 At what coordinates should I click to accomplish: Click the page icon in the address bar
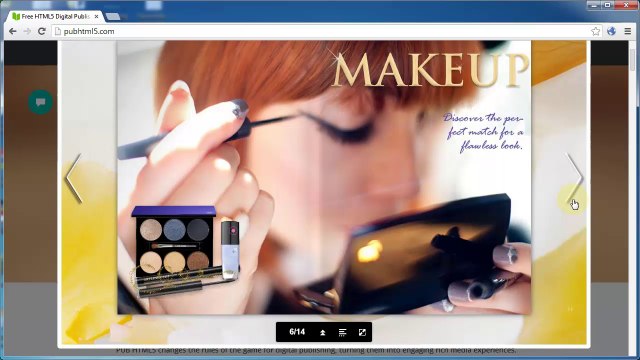tap(58, 31)
